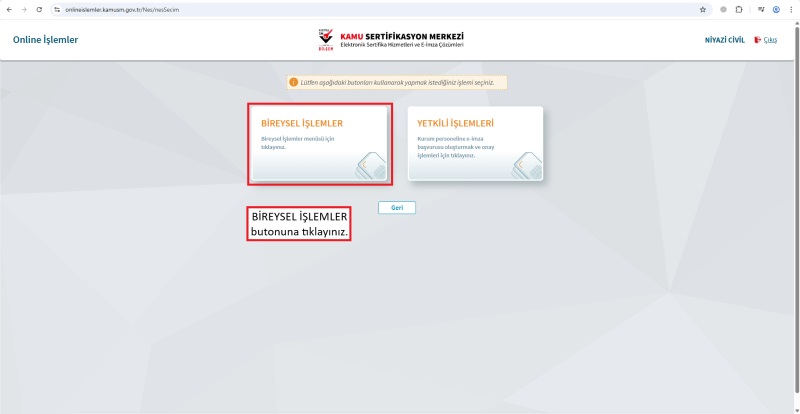
Task: Click the browser forward arrow
Action: tap(23, 9)
